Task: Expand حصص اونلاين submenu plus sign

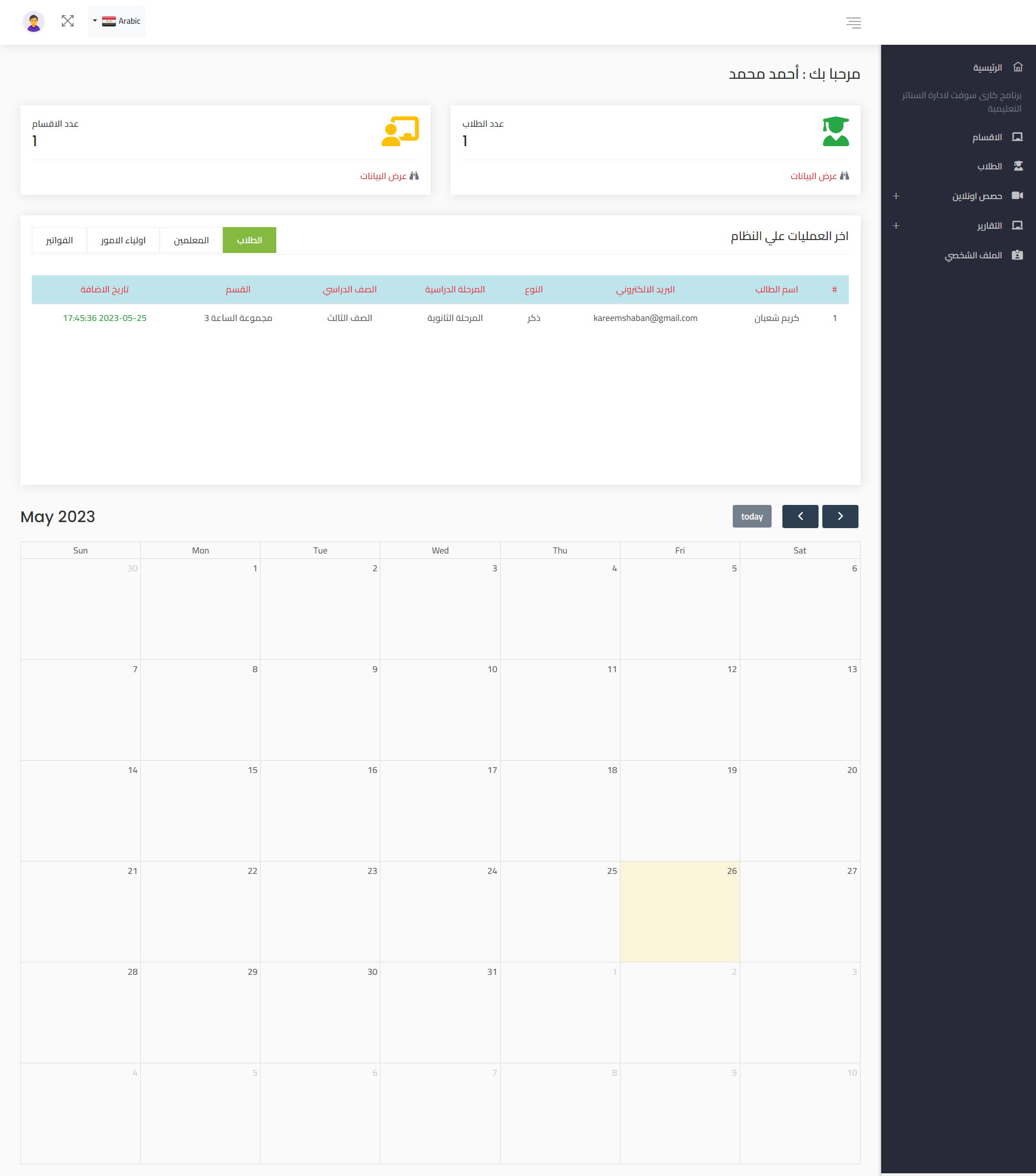Action: [x=896, y=196]
